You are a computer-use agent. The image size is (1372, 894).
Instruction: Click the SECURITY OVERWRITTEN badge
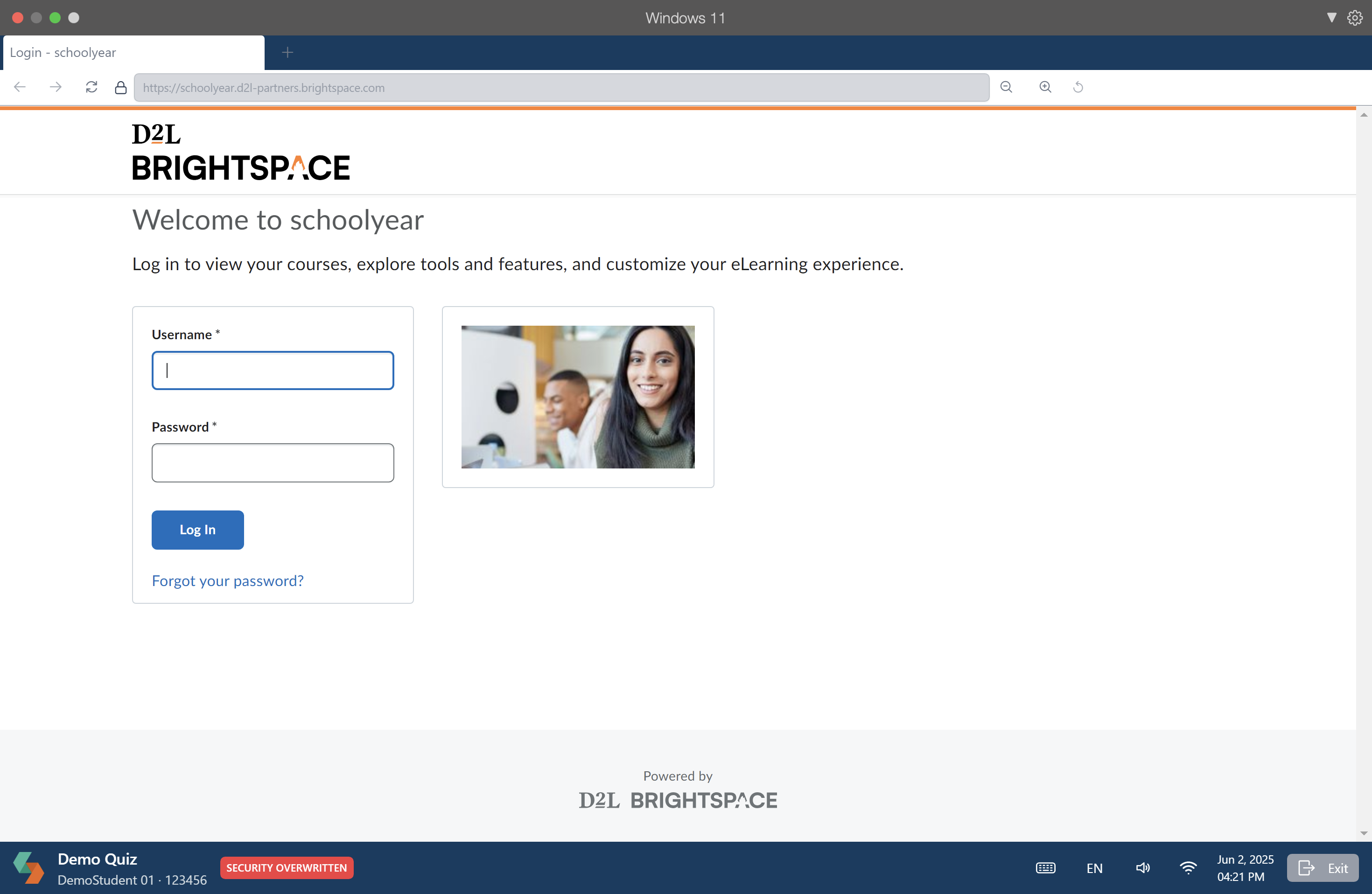[x=287, y=867]
